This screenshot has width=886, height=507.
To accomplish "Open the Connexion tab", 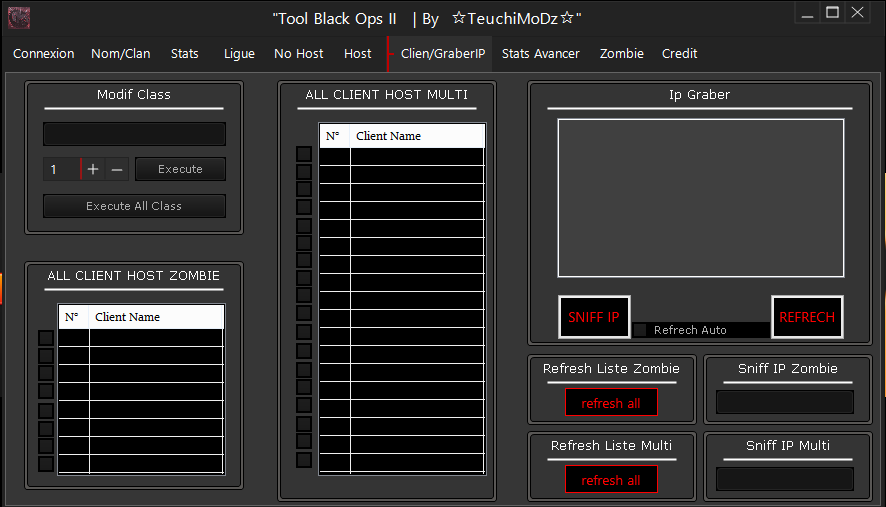I will [x=43, y=54].
